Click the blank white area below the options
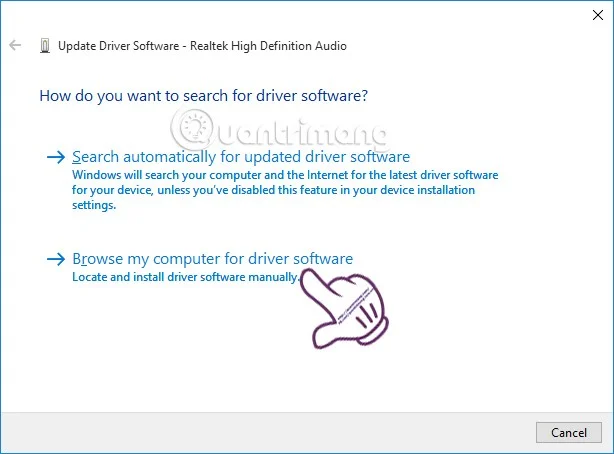The height and width of the screenshot is (454, 614). point(200,360)
